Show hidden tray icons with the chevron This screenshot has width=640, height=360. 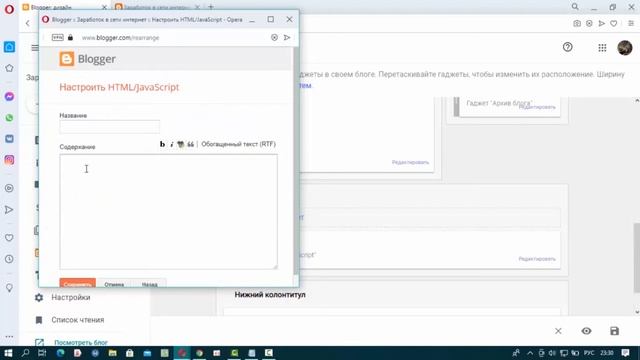click(x=530, y=353)
